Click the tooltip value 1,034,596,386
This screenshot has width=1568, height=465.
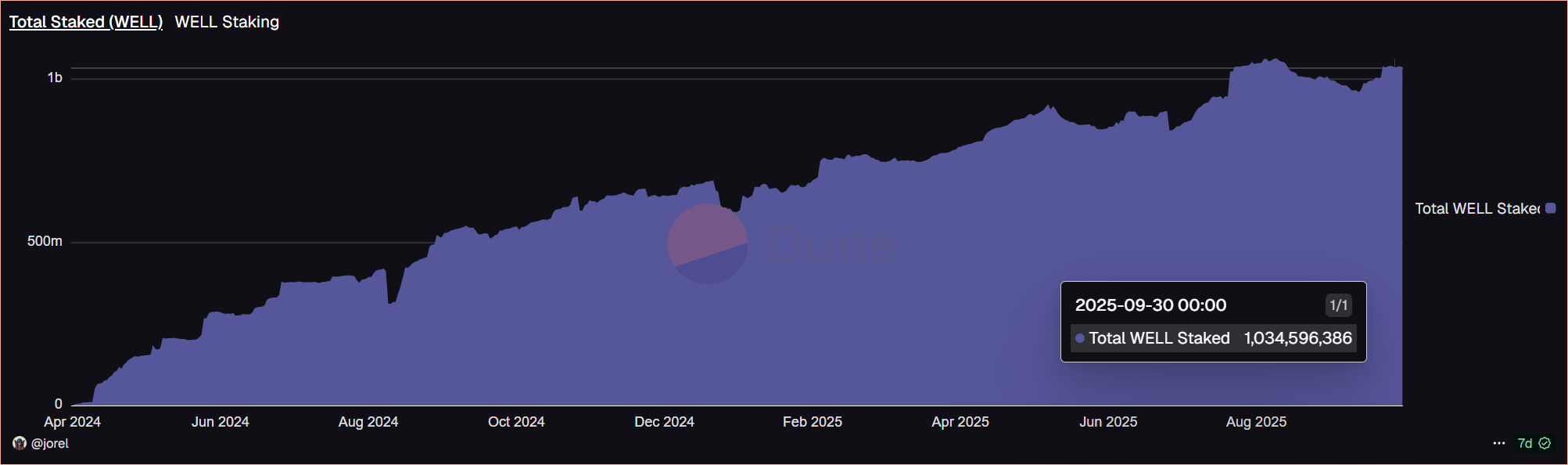coord(1297,338)
